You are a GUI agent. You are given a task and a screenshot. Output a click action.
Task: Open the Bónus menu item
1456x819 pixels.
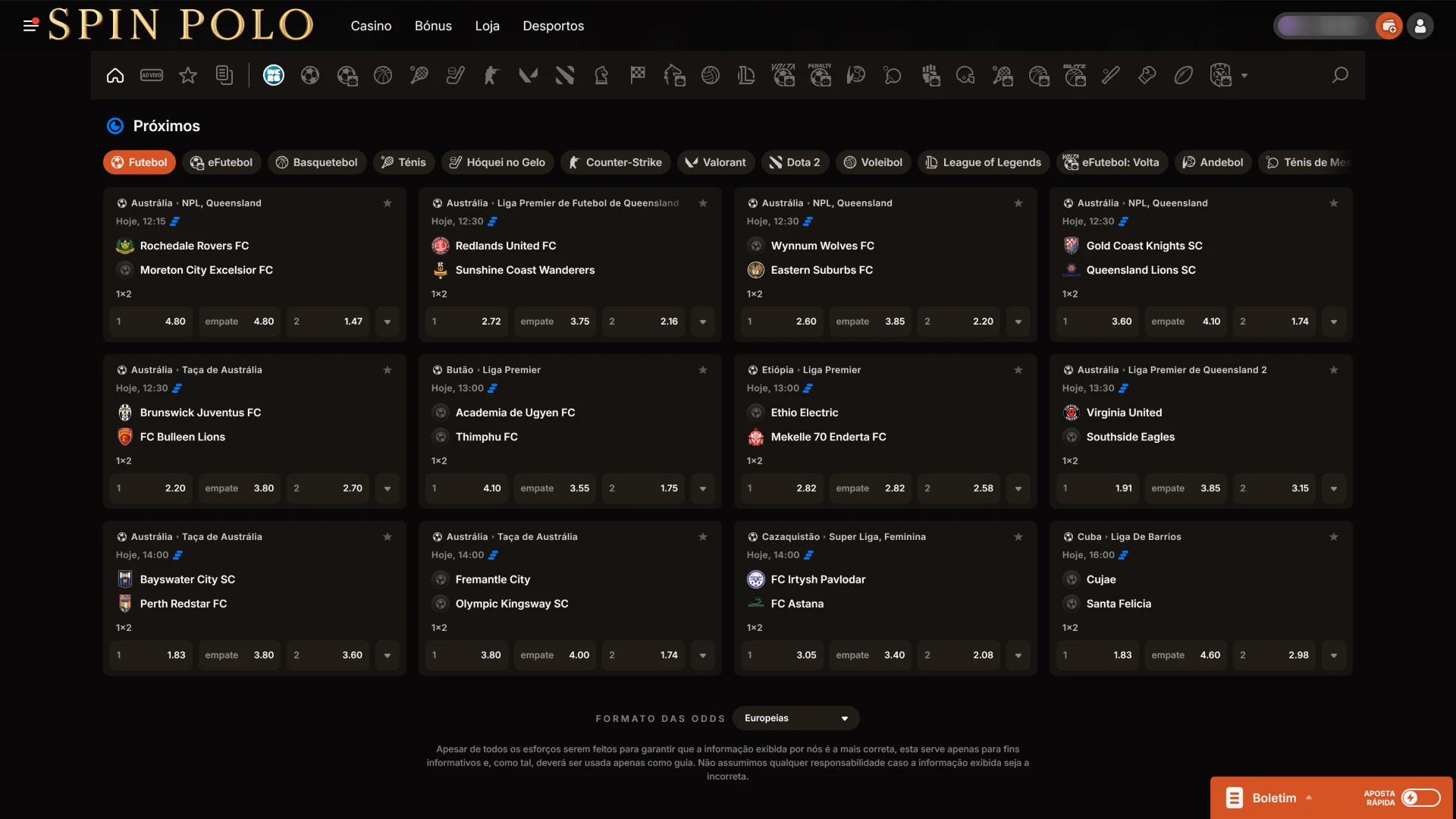pyautogui.click(x=433, y=26)
